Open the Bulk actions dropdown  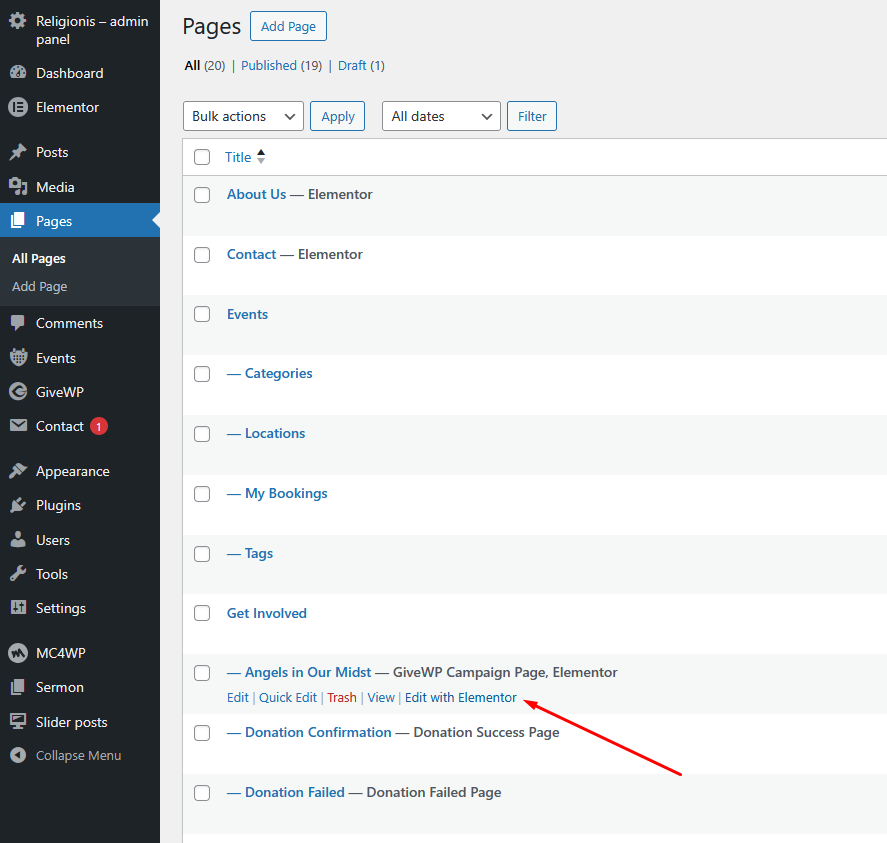[243, 116]
